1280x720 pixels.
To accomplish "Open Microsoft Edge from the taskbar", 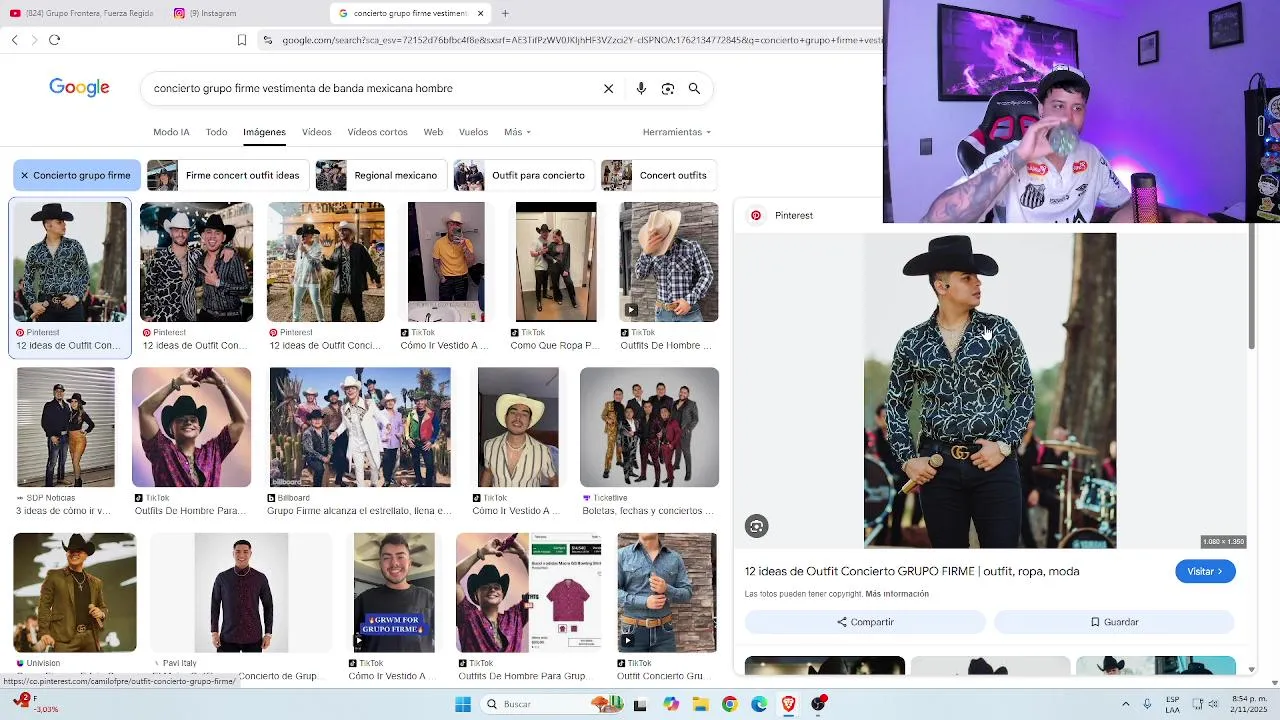I will (x=759, y=704).
